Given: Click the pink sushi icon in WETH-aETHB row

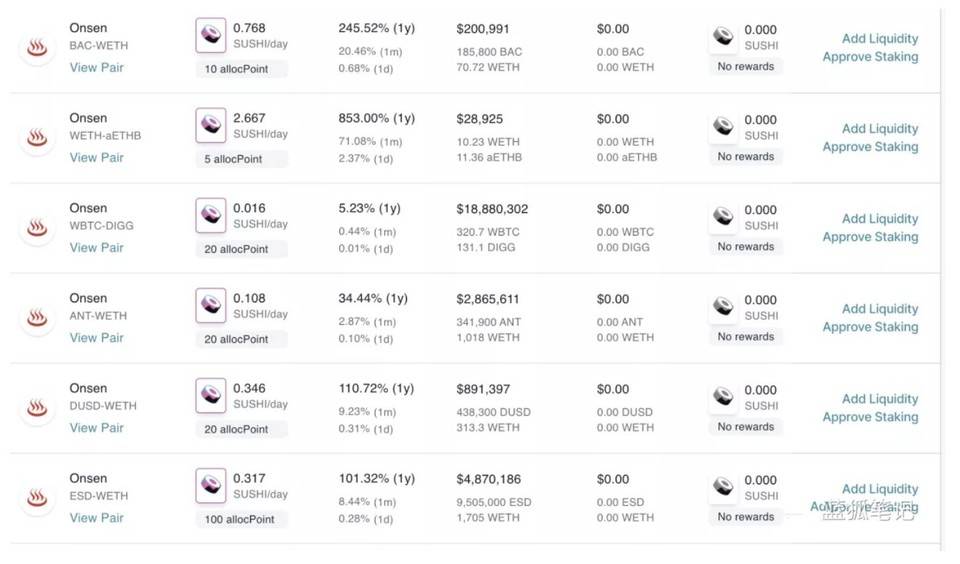Looking at the screenshot, I should (211, 125).
